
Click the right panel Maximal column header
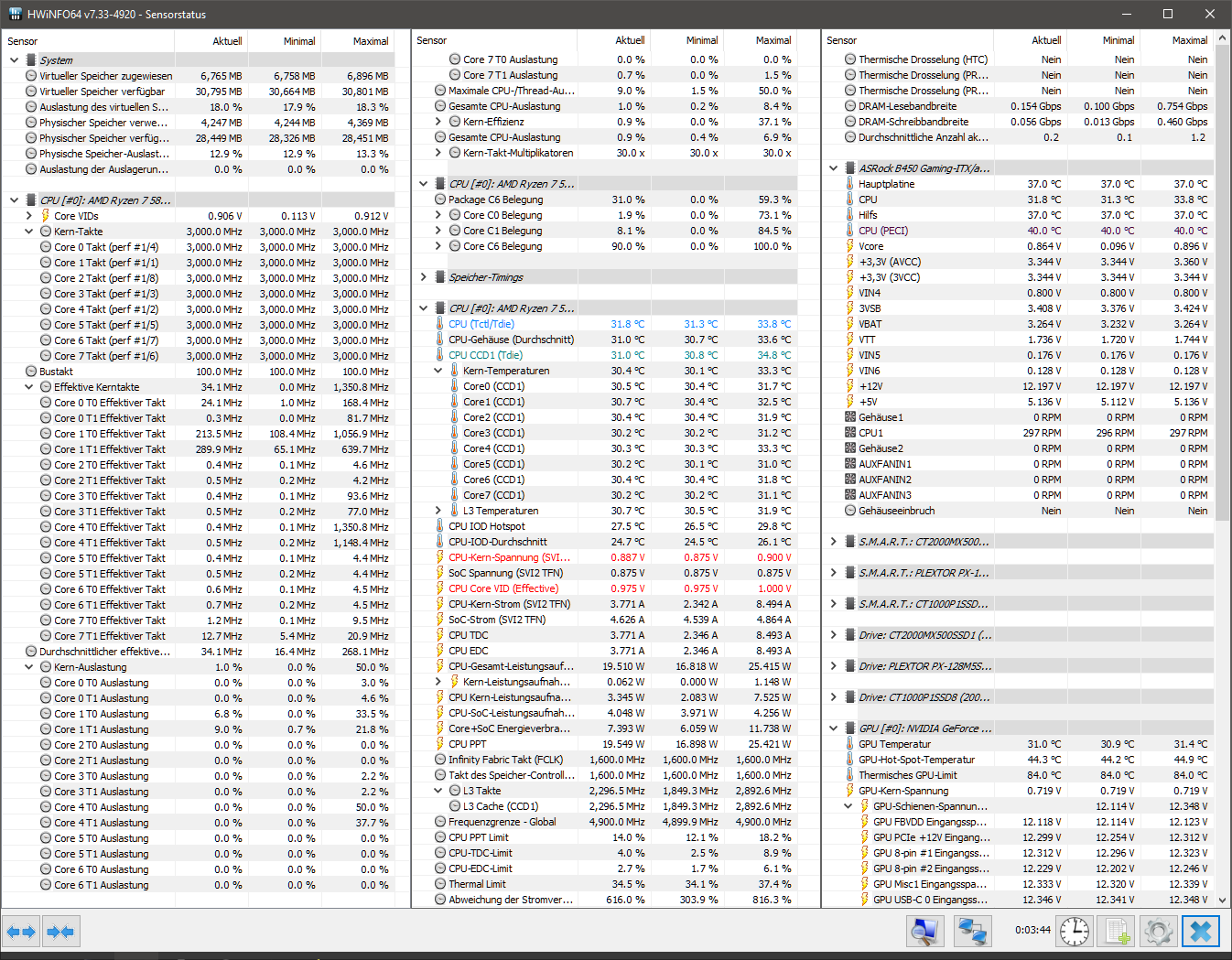click(1176, 40)
